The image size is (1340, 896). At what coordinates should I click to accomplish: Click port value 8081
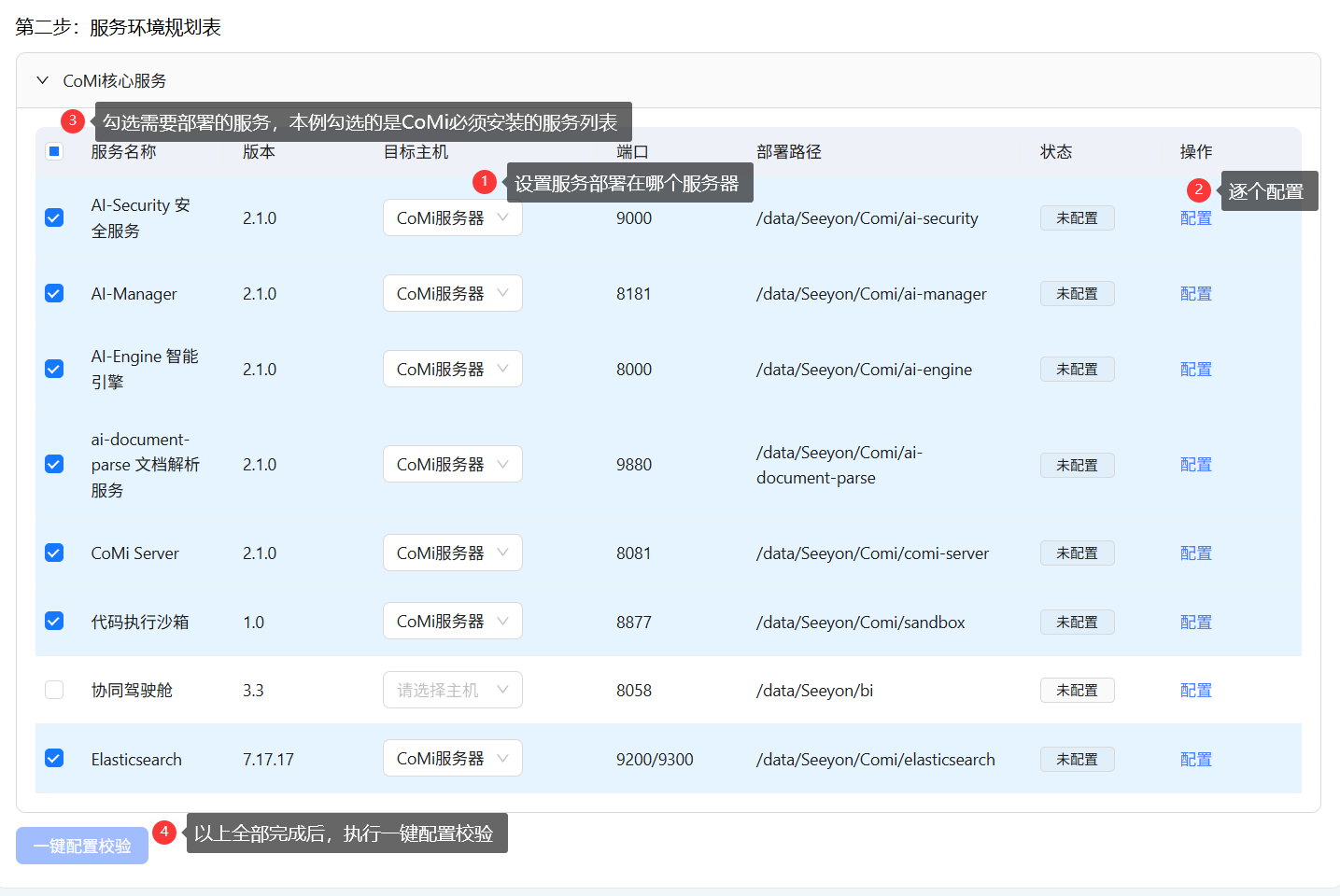(x=633, y=553)
